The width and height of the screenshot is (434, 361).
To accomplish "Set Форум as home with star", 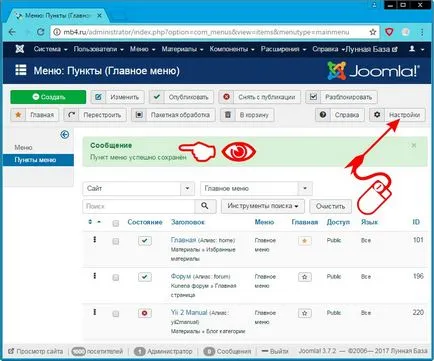I will coord(305,277).
